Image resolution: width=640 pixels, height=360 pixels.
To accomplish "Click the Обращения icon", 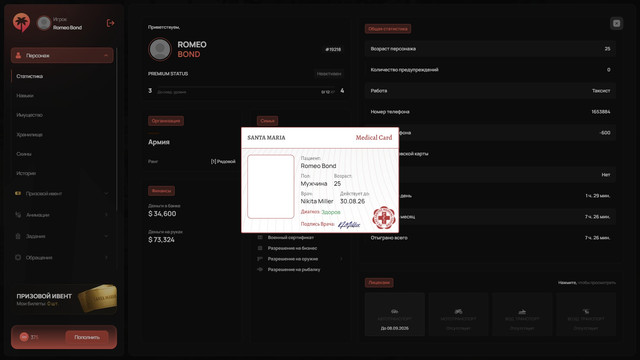I will (x=18, y=258).
